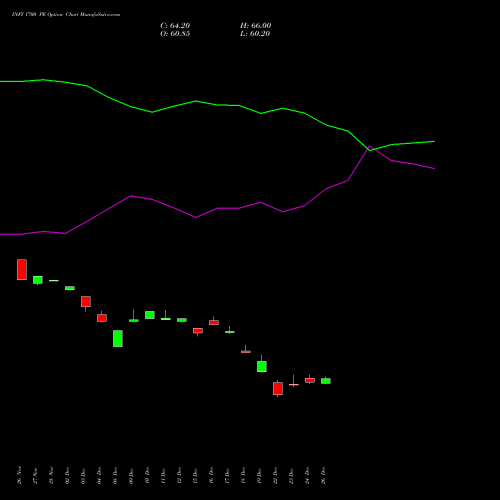
Task: Click the '10 Dec' date axis label
Action: pyautogui.click(x=147, y=475)
